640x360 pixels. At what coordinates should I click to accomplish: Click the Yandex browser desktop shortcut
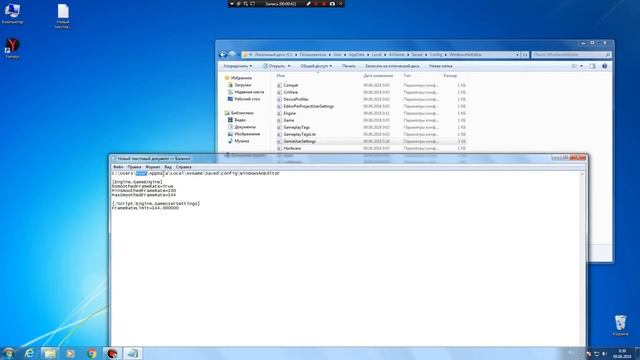tap(12, 49)
